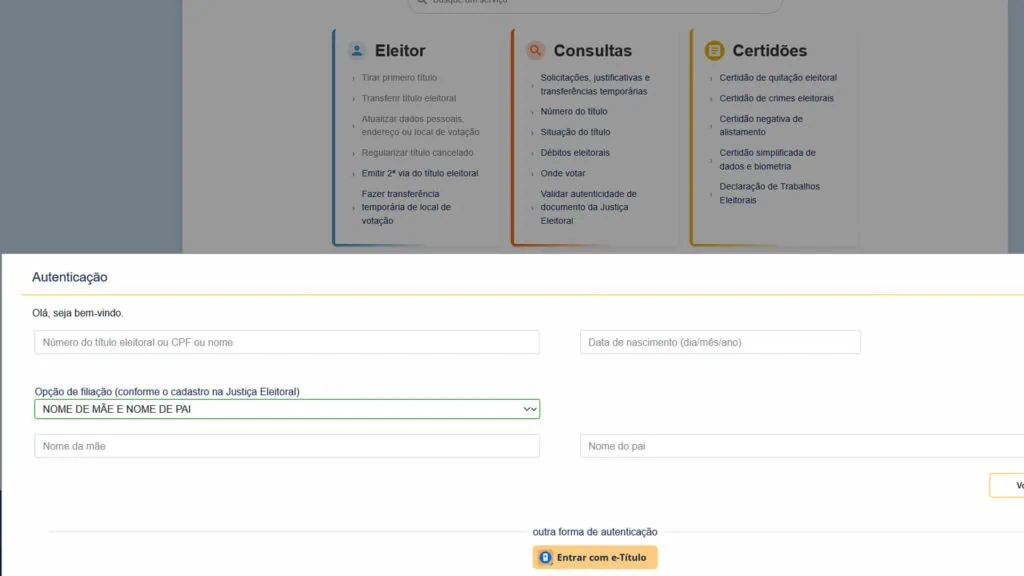This screenshot has height=576, width=1024.
Task: Click the Eleitor person icon
Action: click(x=357, y=50)
